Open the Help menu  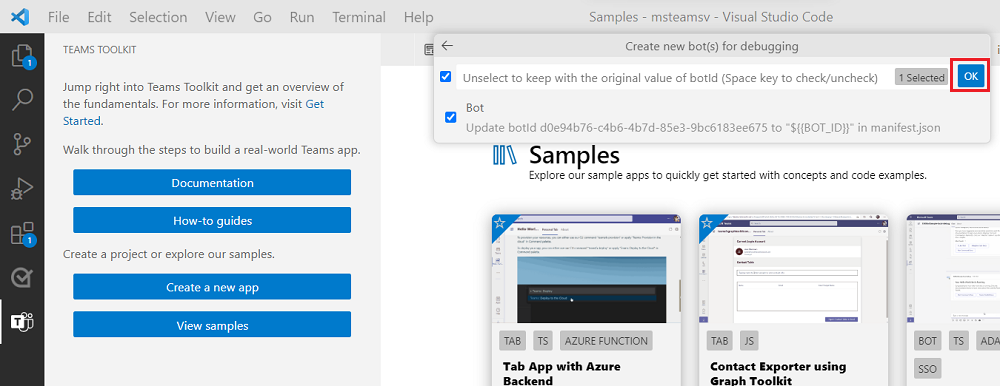418,17
